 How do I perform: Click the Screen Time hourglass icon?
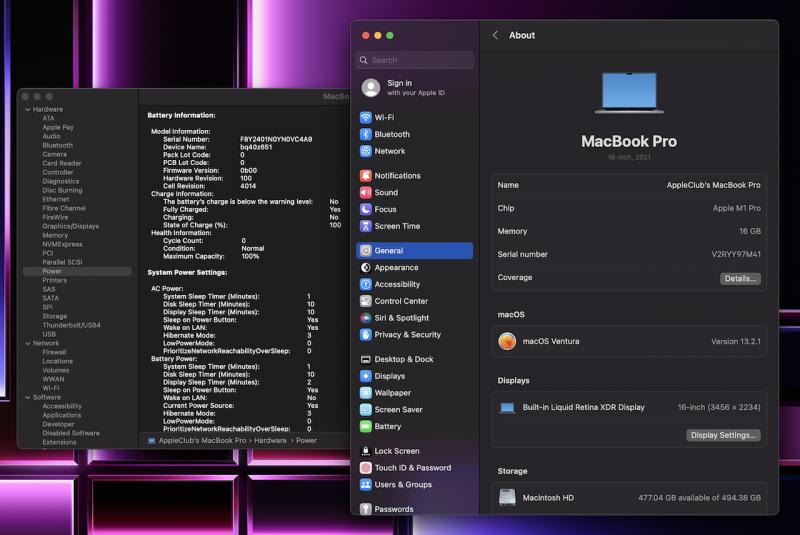[366, 226]
